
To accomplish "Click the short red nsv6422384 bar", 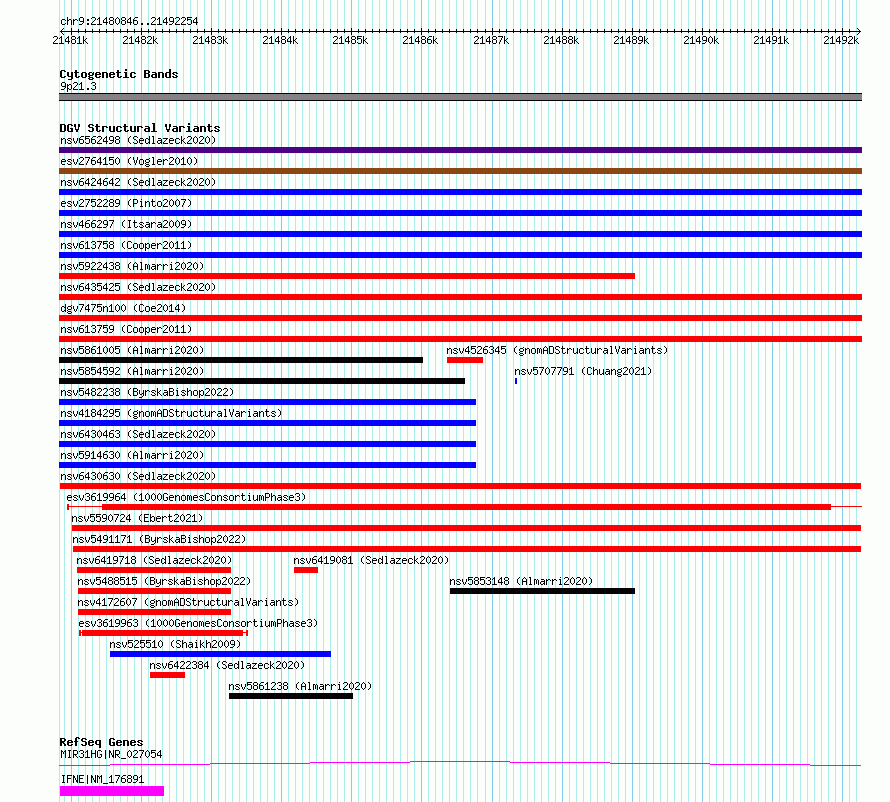I will 167,675.
